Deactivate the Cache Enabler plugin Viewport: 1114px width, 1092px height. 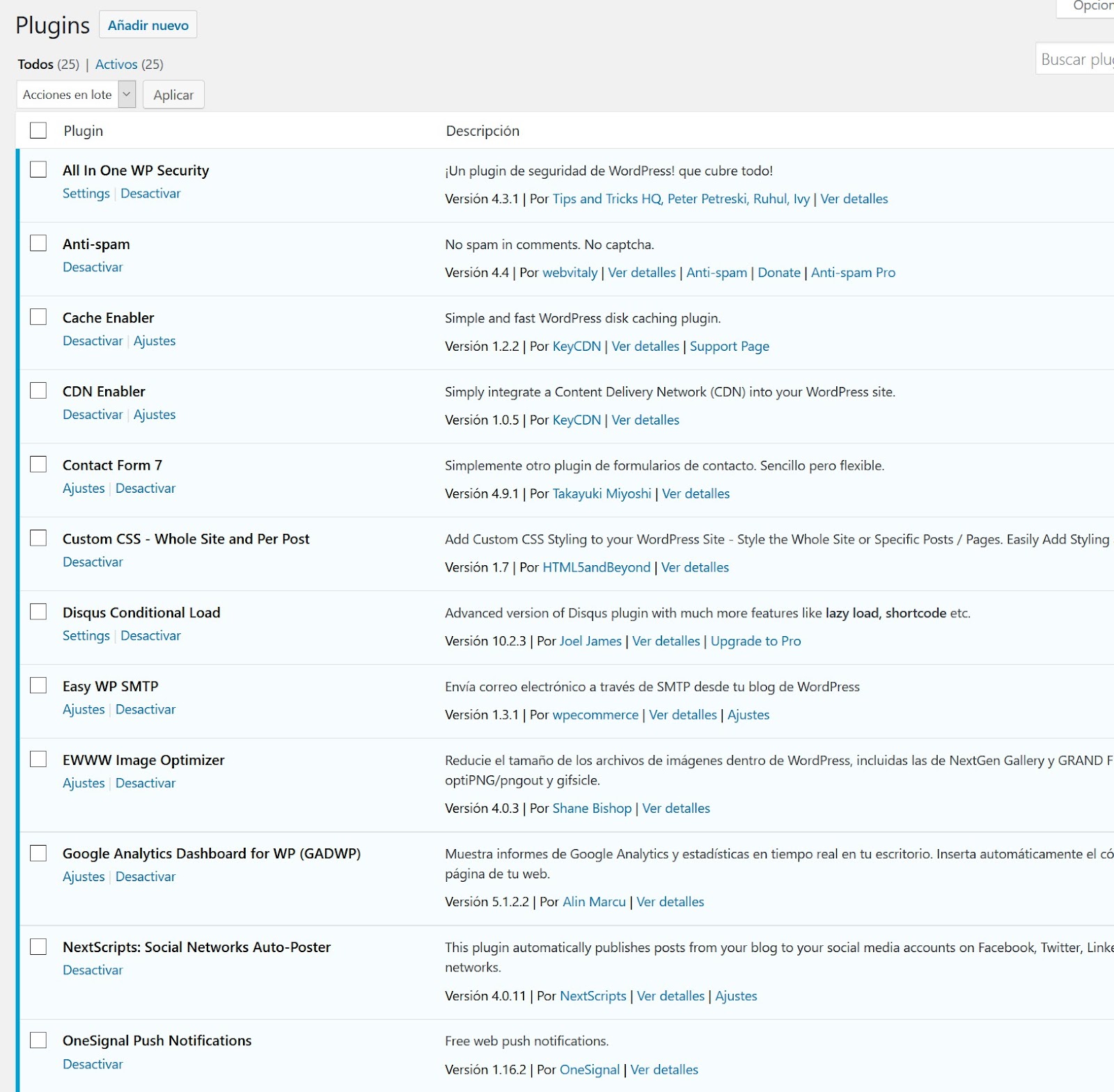[93, 341]
